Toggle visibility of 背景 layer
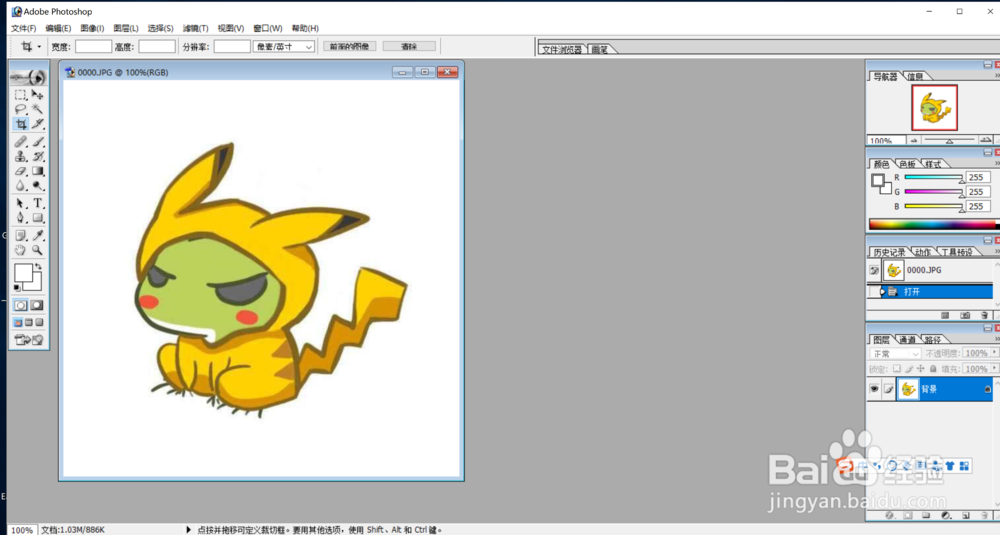The width and height of the screenshot is (1000, 535). [x=874, y=389]
